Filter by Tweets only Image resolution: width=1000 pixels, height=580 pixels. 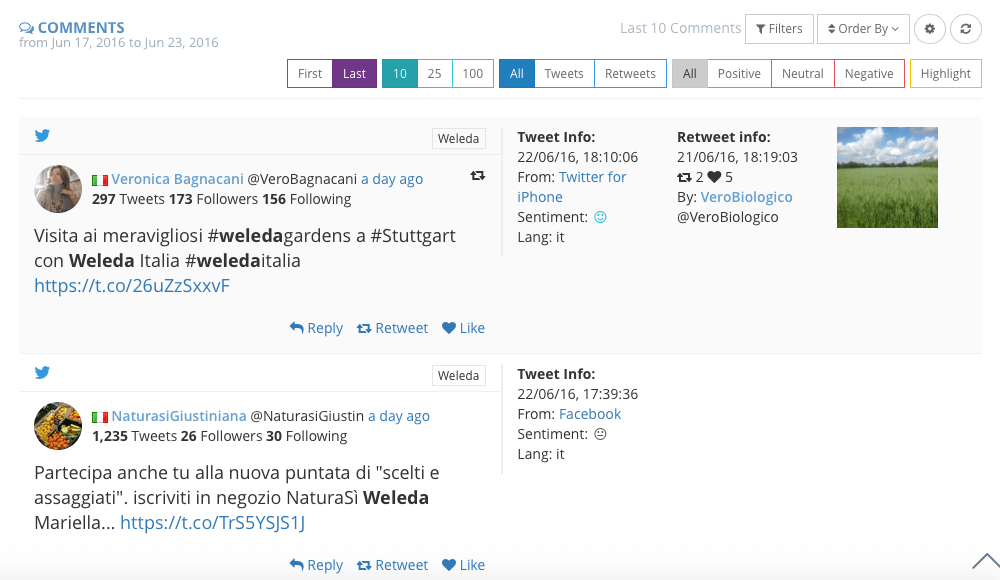tap(564, 73)
